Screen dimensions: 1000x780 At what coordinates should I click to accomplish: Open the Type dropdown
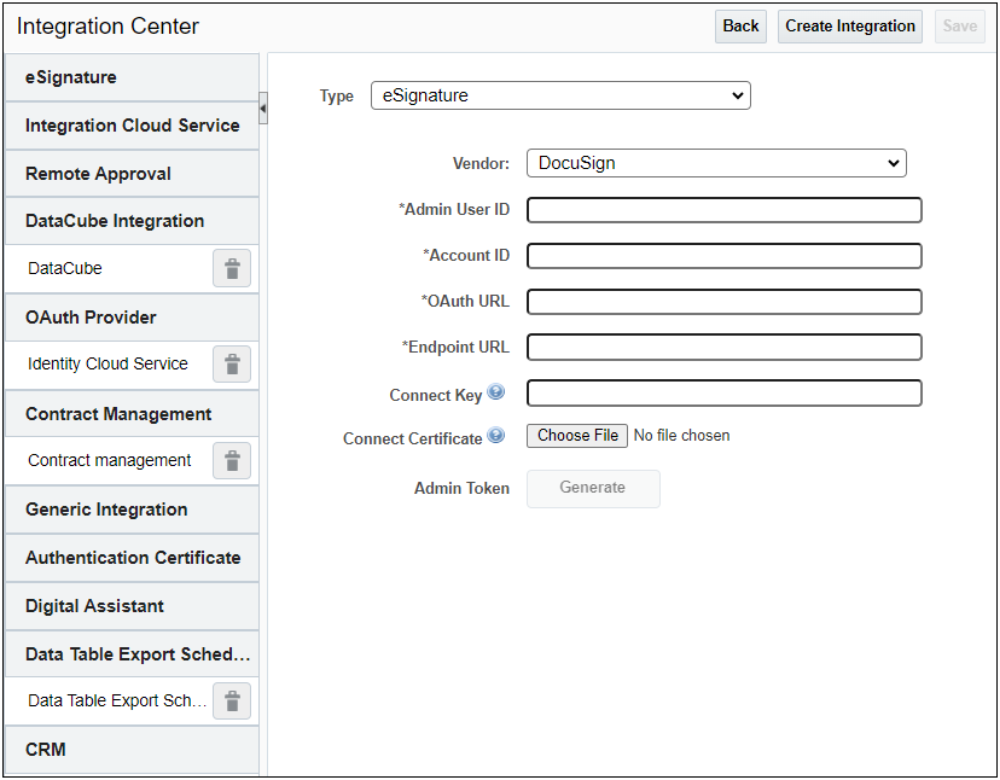tap(560, 95)
